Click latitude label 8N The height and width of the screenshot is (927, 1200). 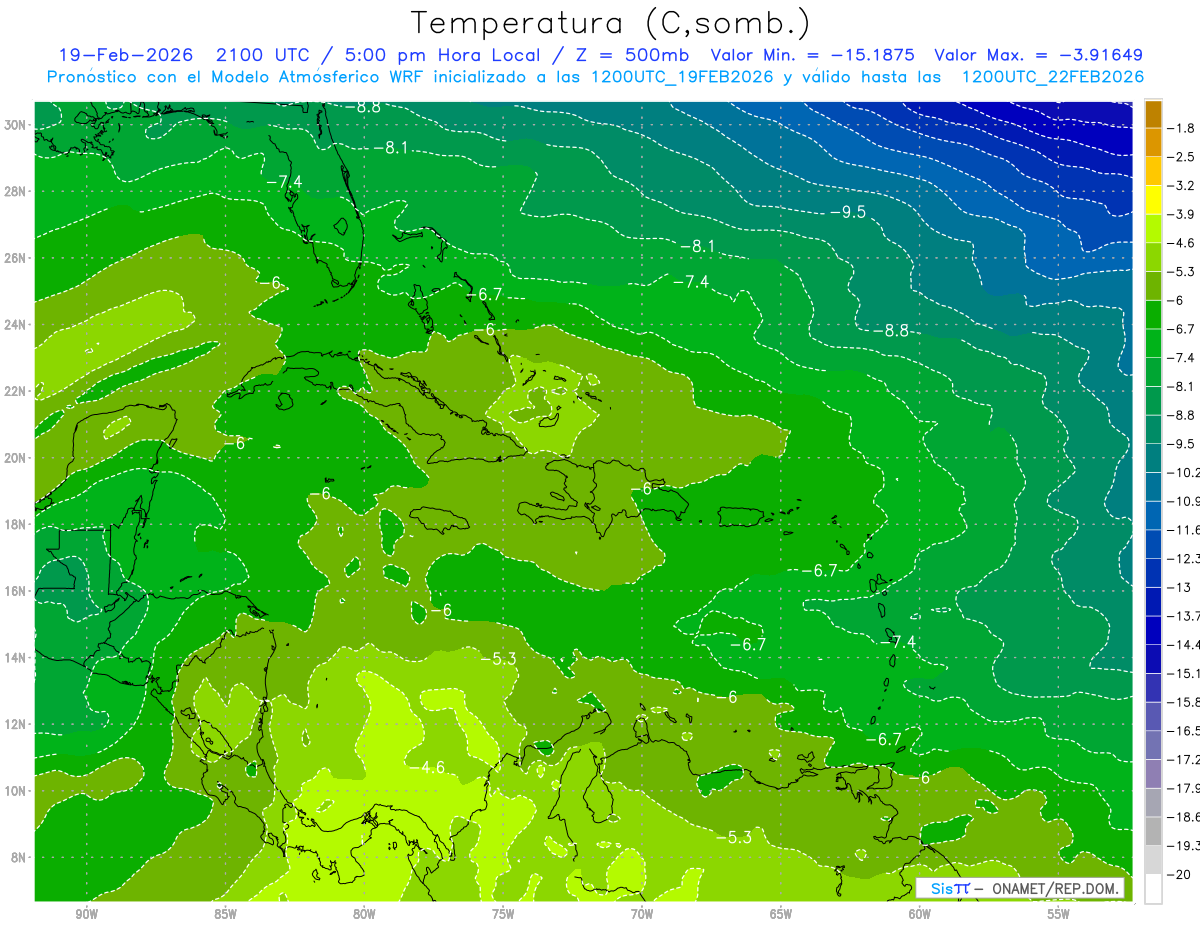pyautogui.click(x=18, y=857)
